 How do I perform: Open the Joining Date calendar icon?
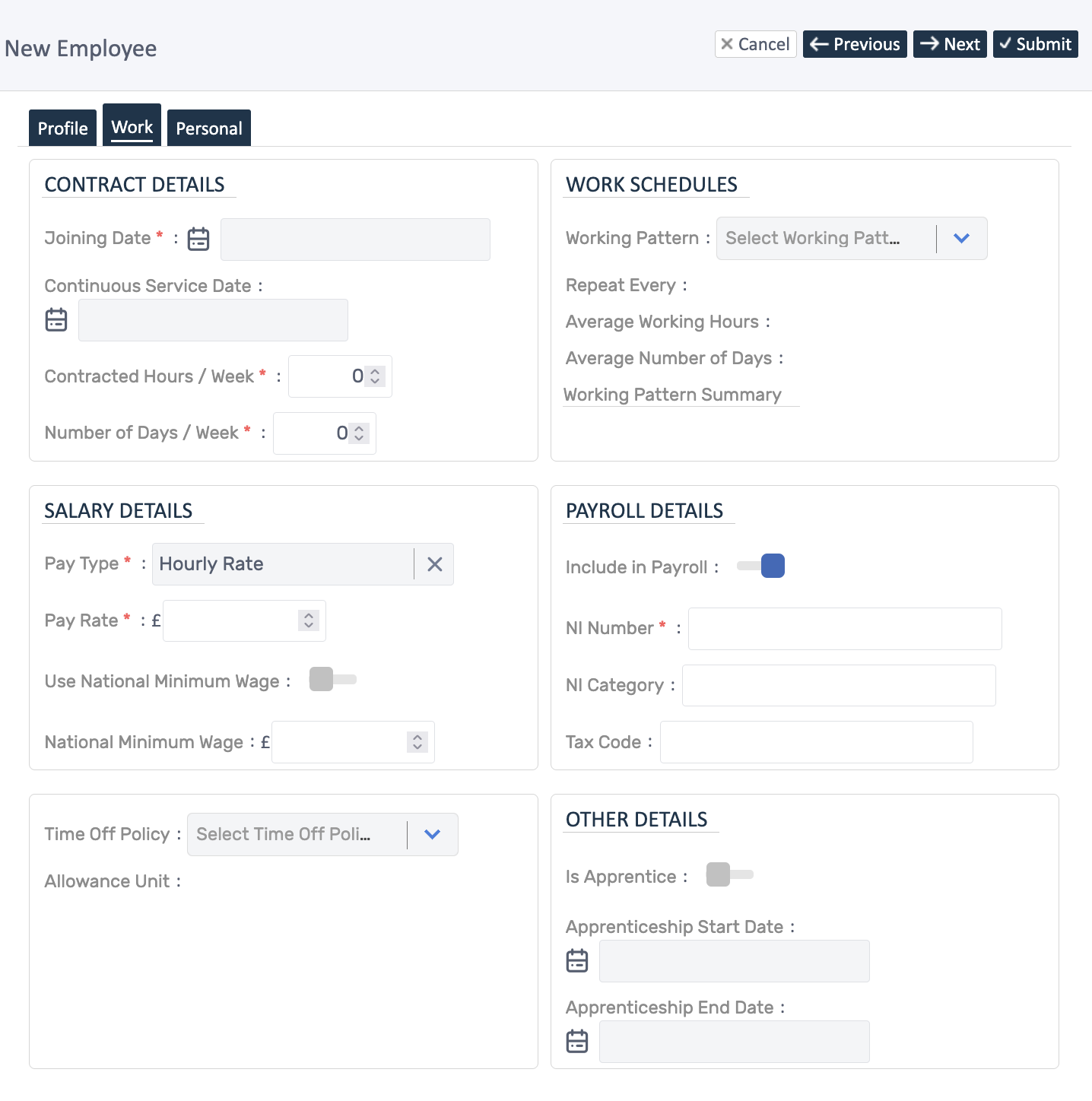[x=198, y=239]
